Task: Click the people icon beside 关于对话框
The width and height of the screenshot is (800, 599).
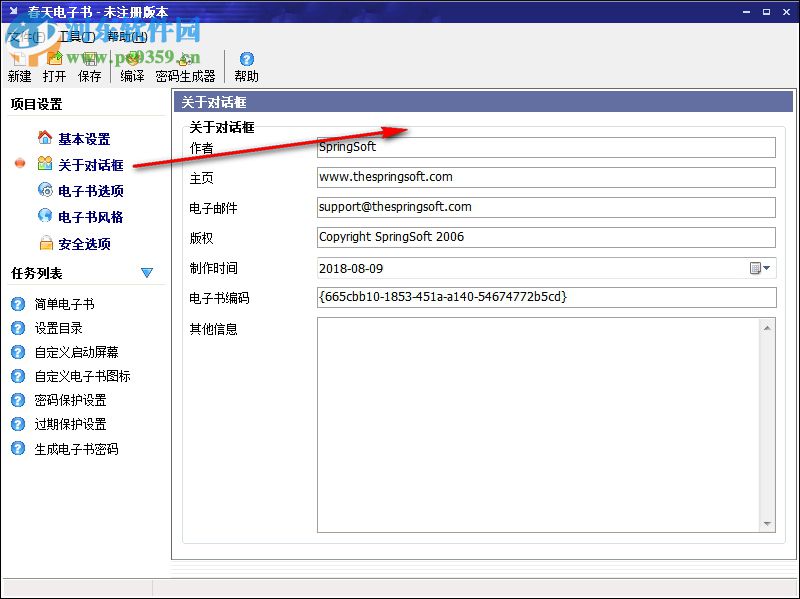Action: (45, 163)
